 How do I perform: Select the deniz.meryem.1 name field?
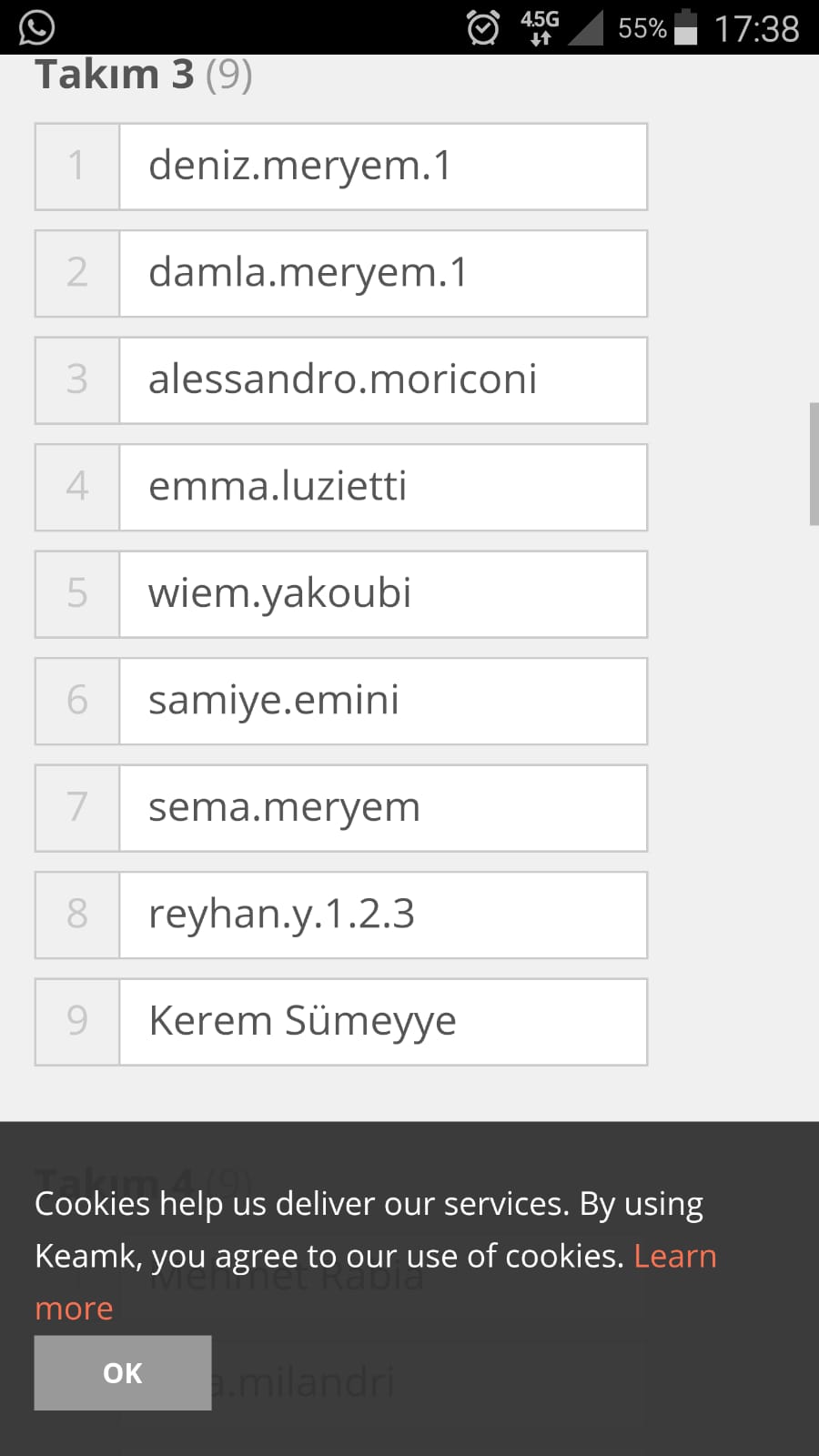(x=382, y=166)
